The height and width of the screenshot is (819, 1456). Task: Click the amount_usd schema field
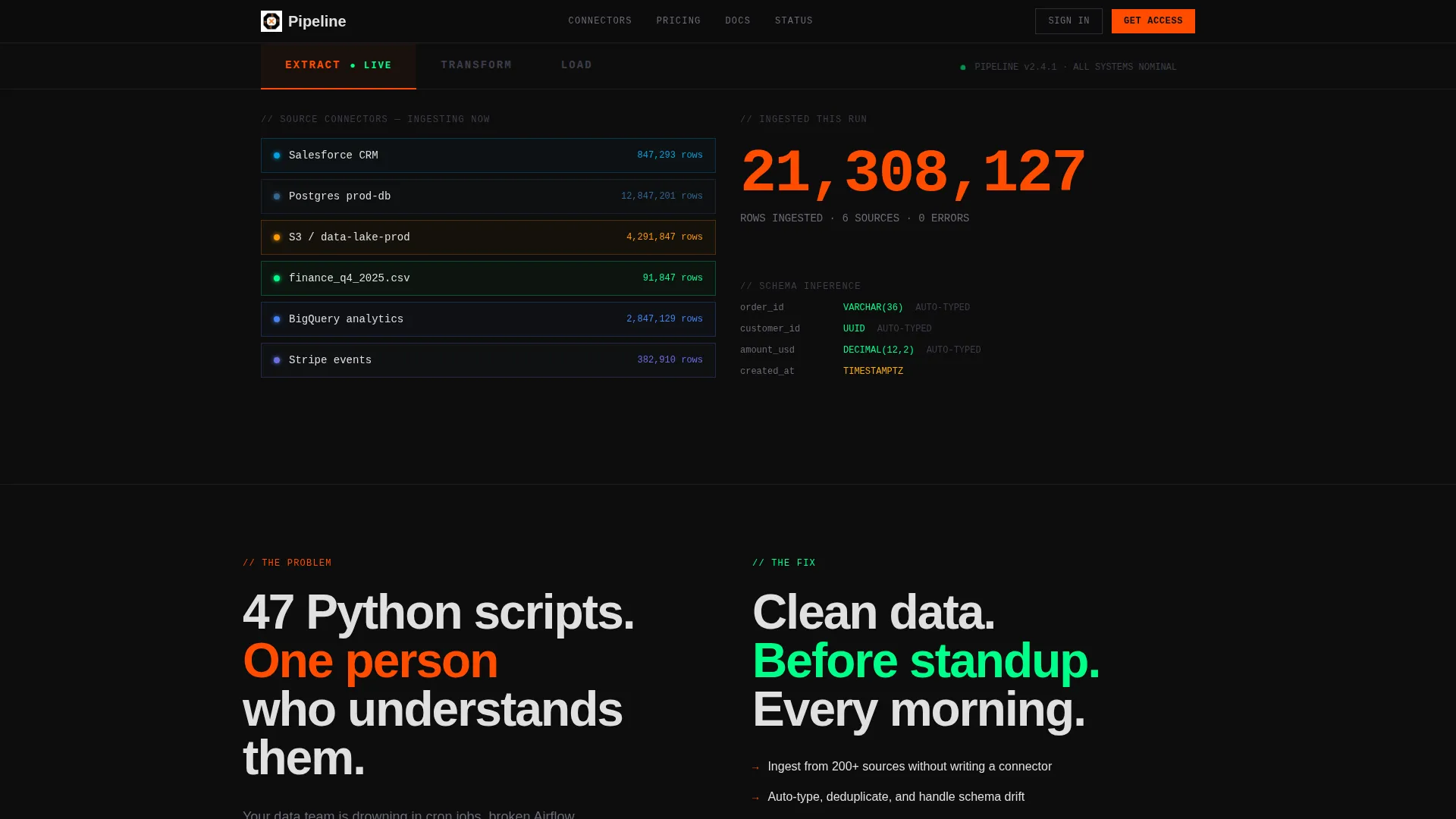pyautogui.click(x=767, y=350)
